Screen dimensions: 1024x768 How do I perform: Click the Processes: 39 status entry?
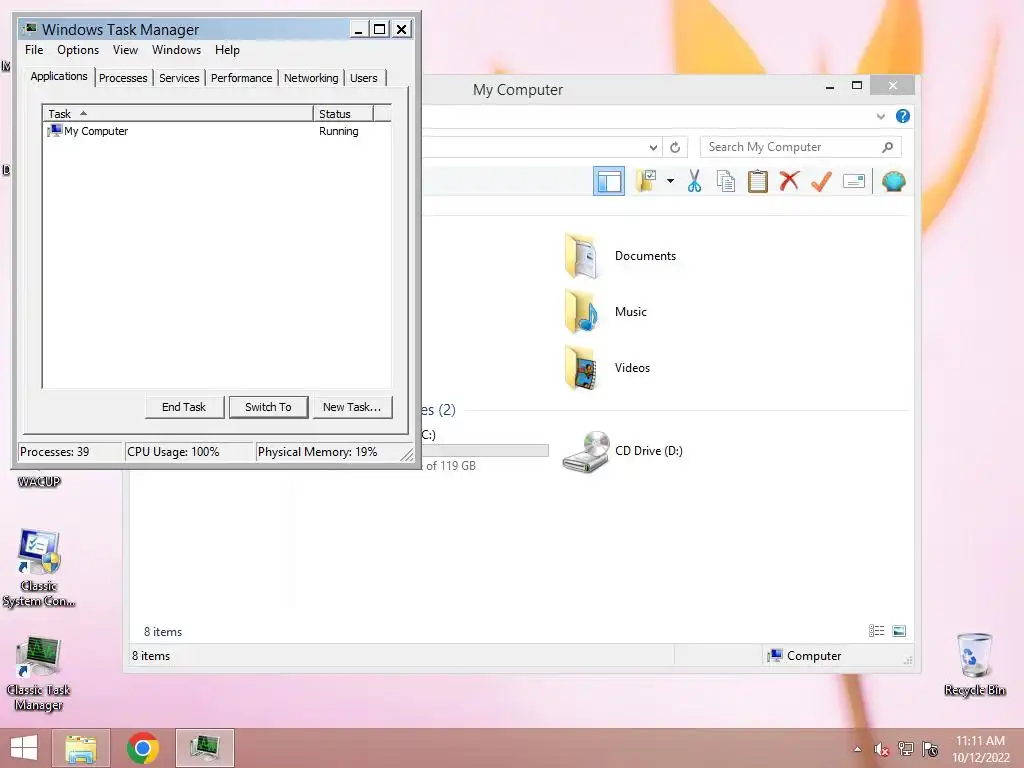point(70,452)
